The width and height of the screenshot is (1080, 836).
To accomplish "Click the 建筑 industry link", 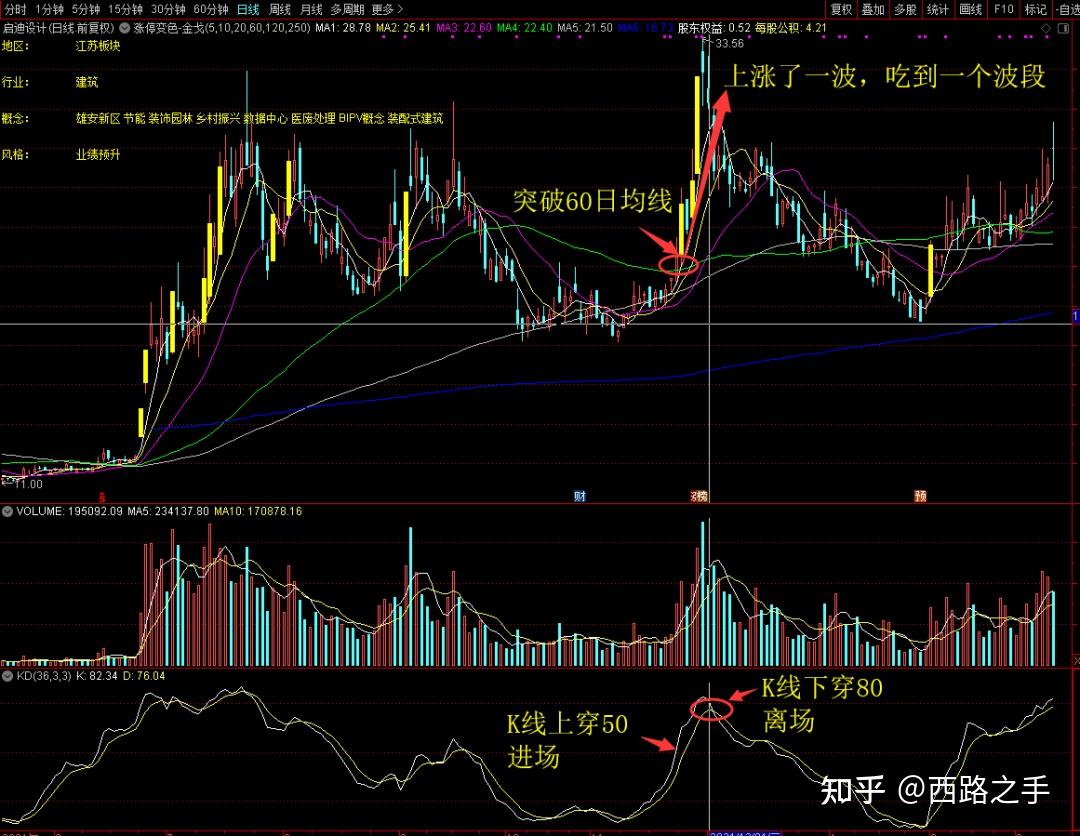I will pos(87,82).
